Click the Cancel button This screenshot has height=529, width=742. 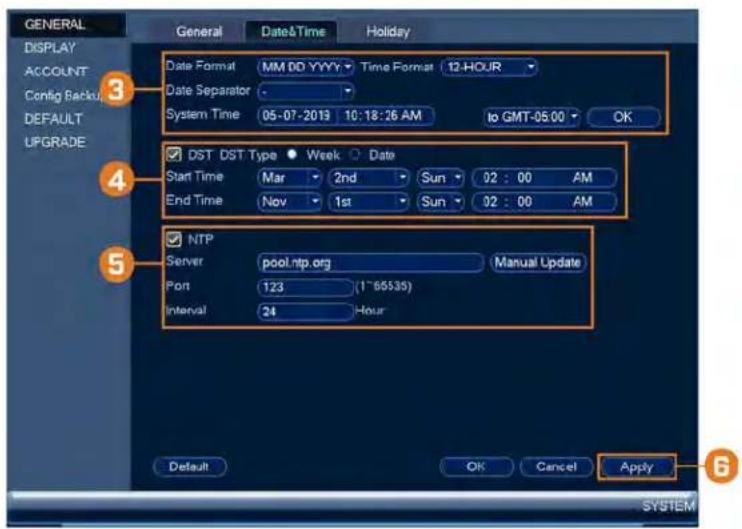(556, 467)
